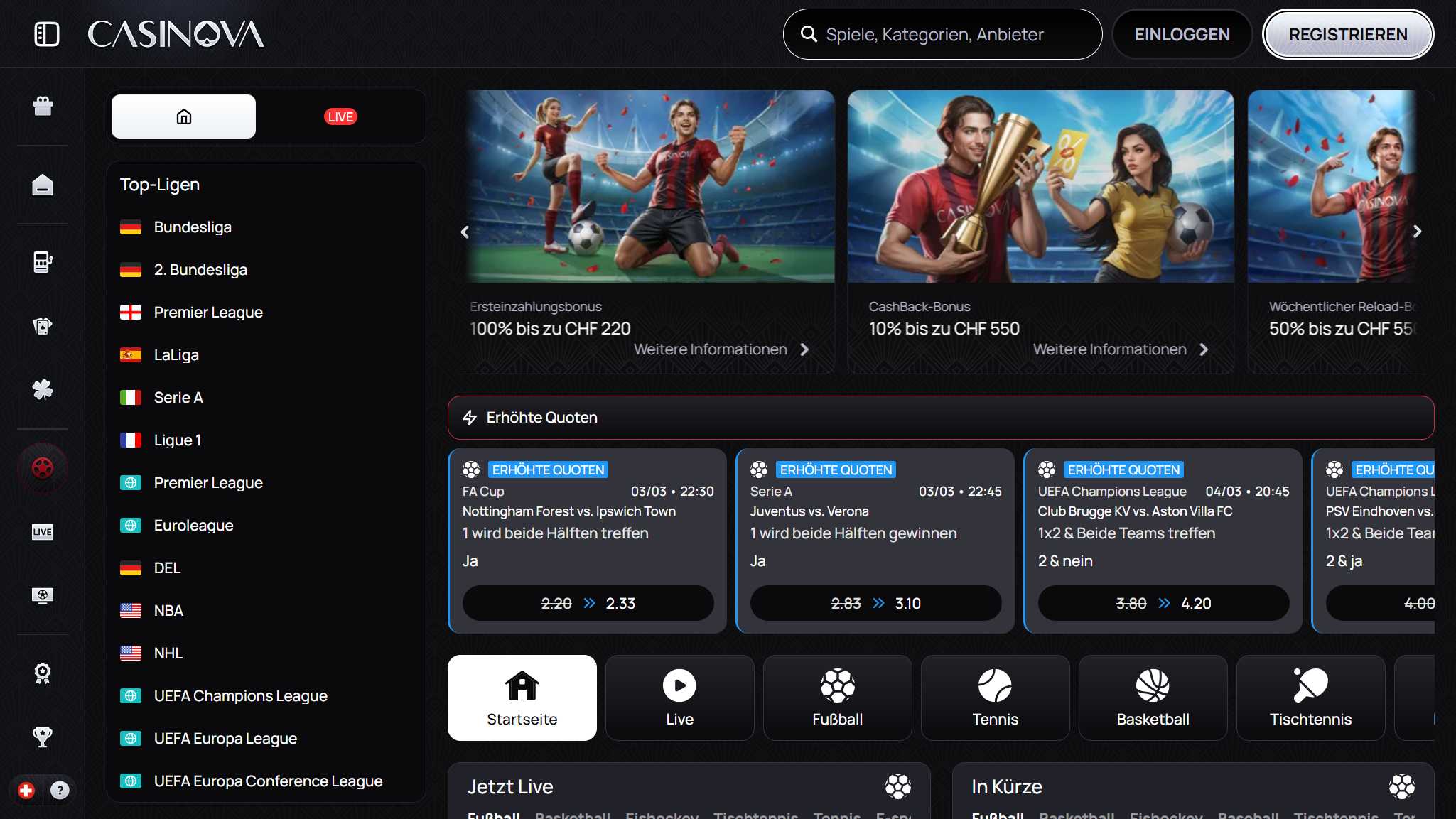Switch to the LIVE tab in sports panel
This screenshot has height=819, width=1456.
(x=340, y=116)
